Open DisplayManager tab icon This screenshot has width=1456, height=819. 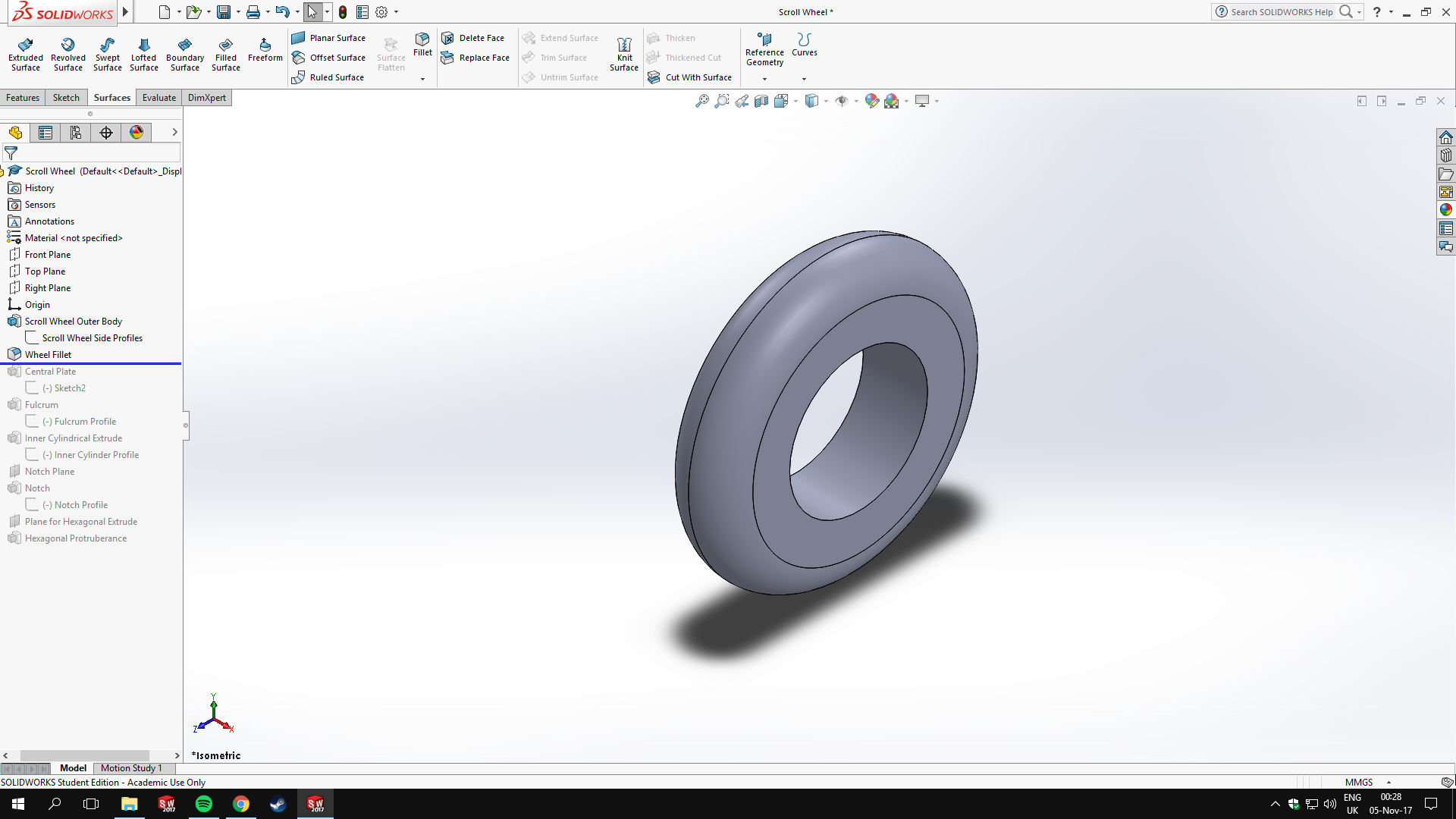coord(136,133)
